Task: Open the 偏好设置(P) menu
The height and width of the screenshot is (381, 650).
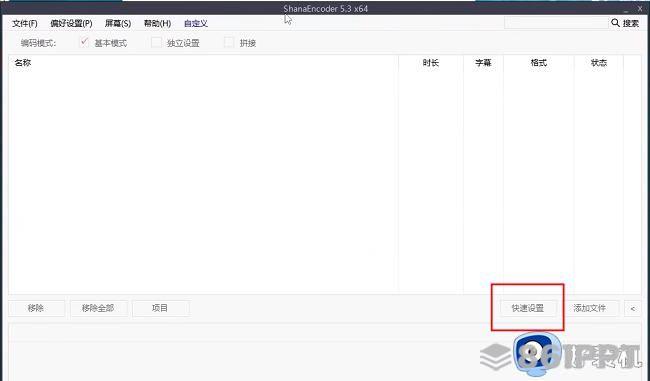Action: (x=71, y=23)
